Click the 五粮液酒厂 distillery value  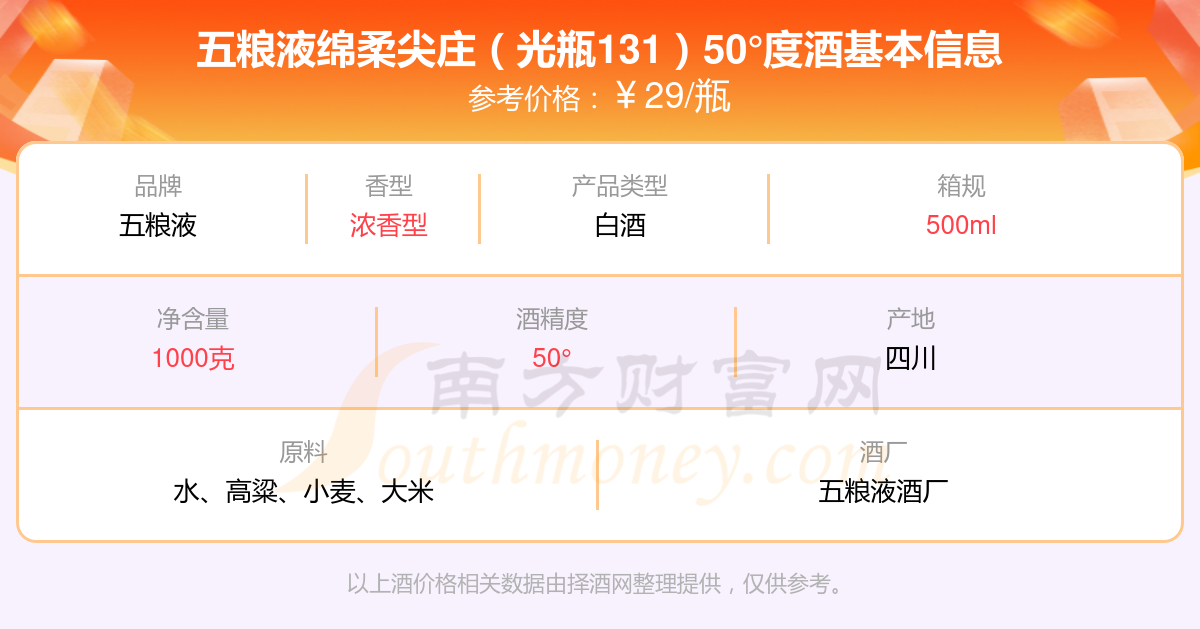[883, 491]
